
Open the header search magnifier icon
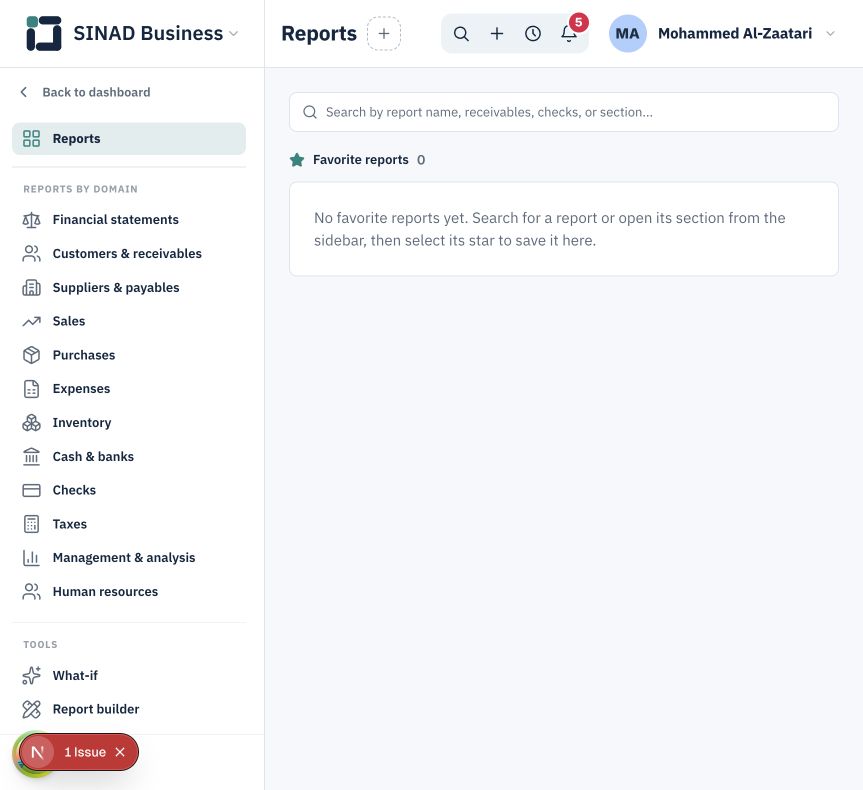point(461,34)
